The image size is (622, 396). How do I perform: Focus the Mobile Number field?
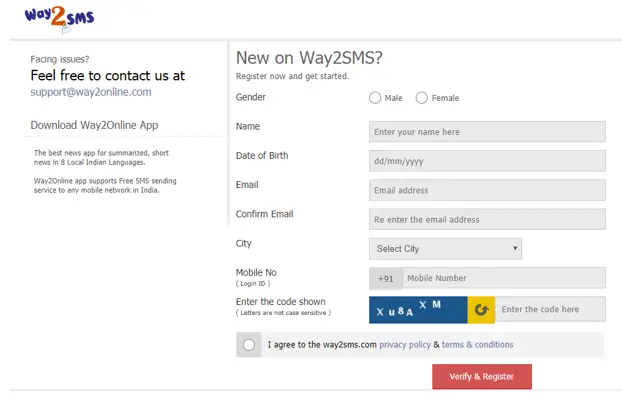tap(504, 278)
